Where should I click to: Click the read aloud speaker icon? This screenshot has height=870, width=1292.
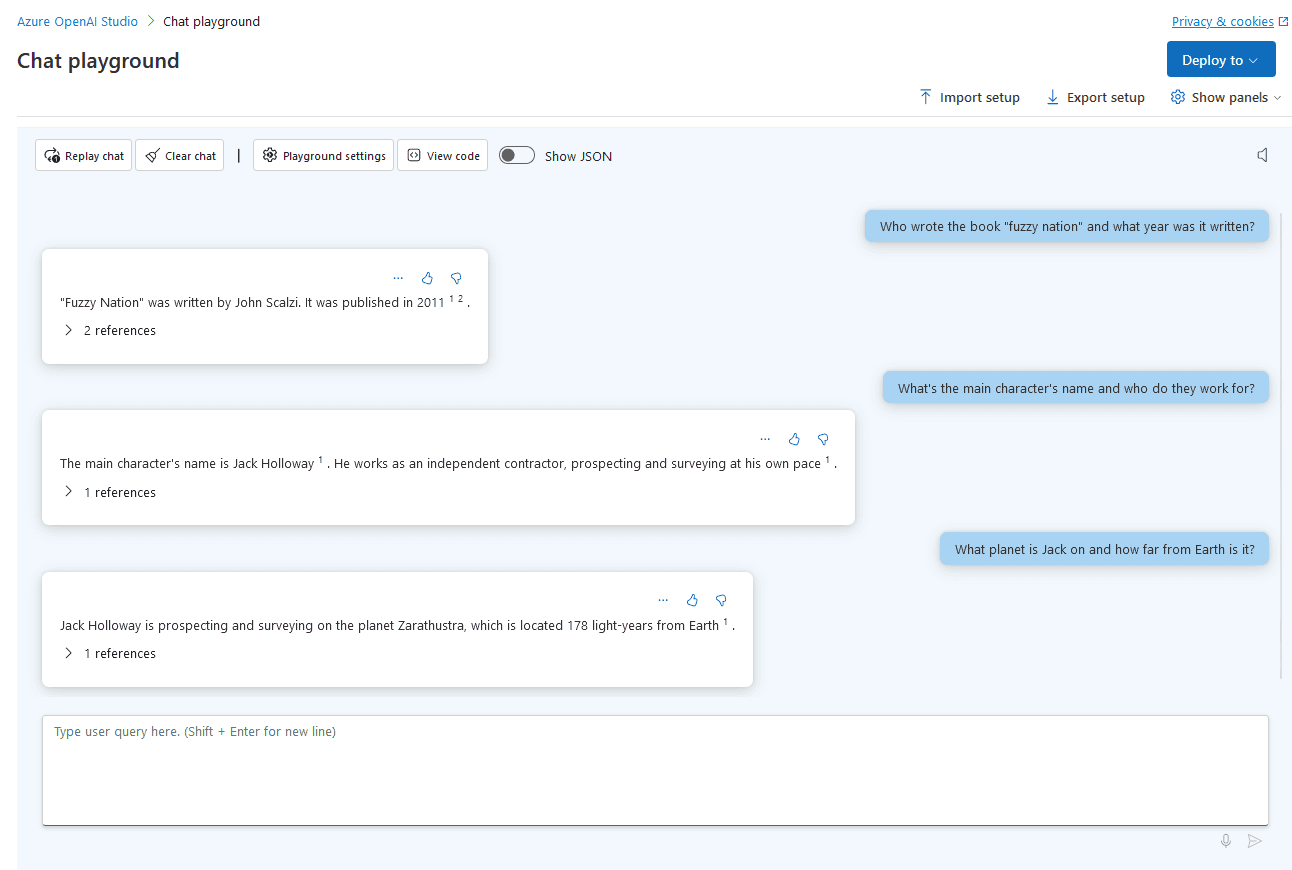(1262, 154)
